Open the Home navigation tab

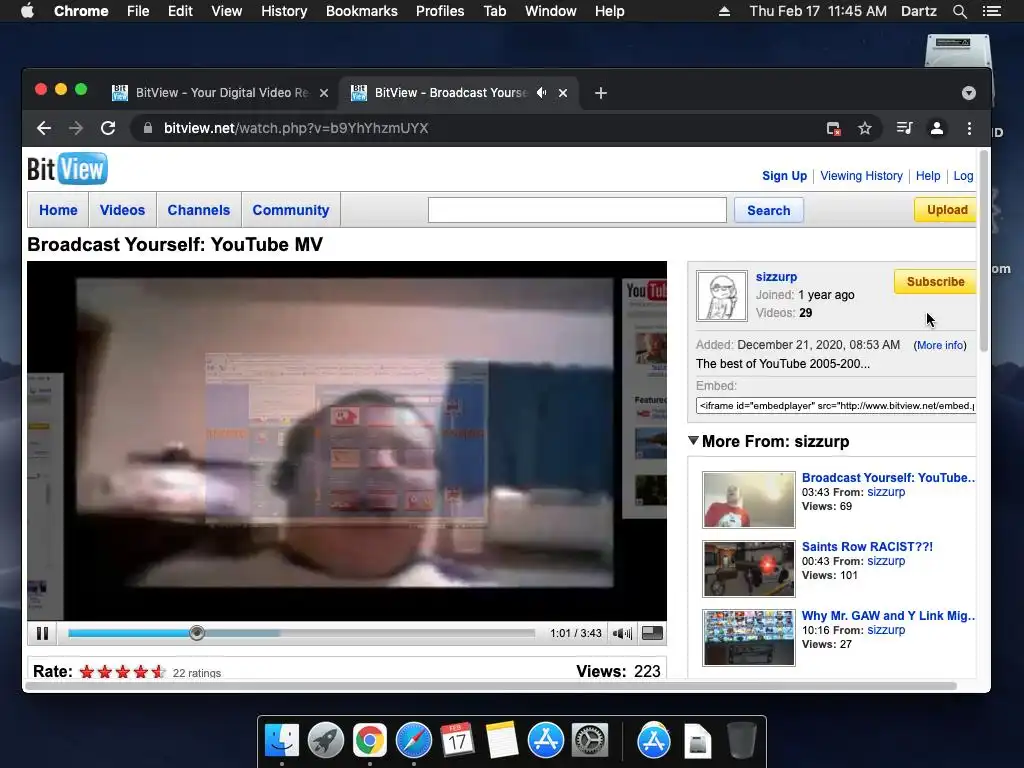tap(58, 210)
